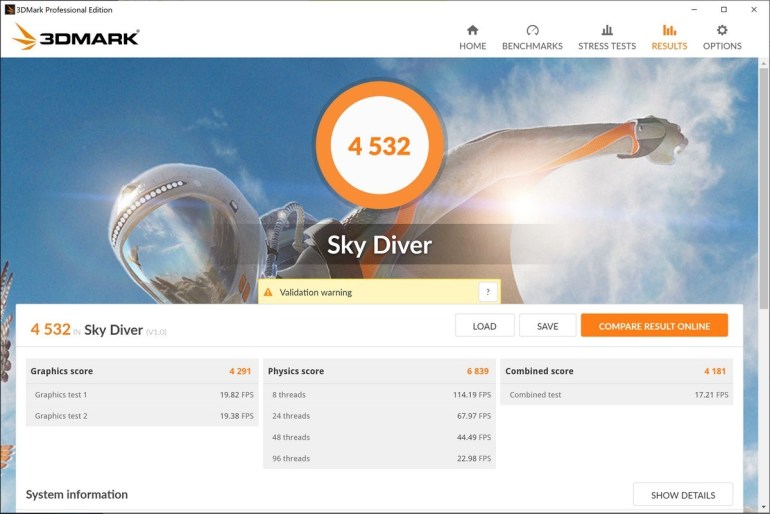
Task: Click the Validation warning triangle icon
Action: click(x=269, y=293)
